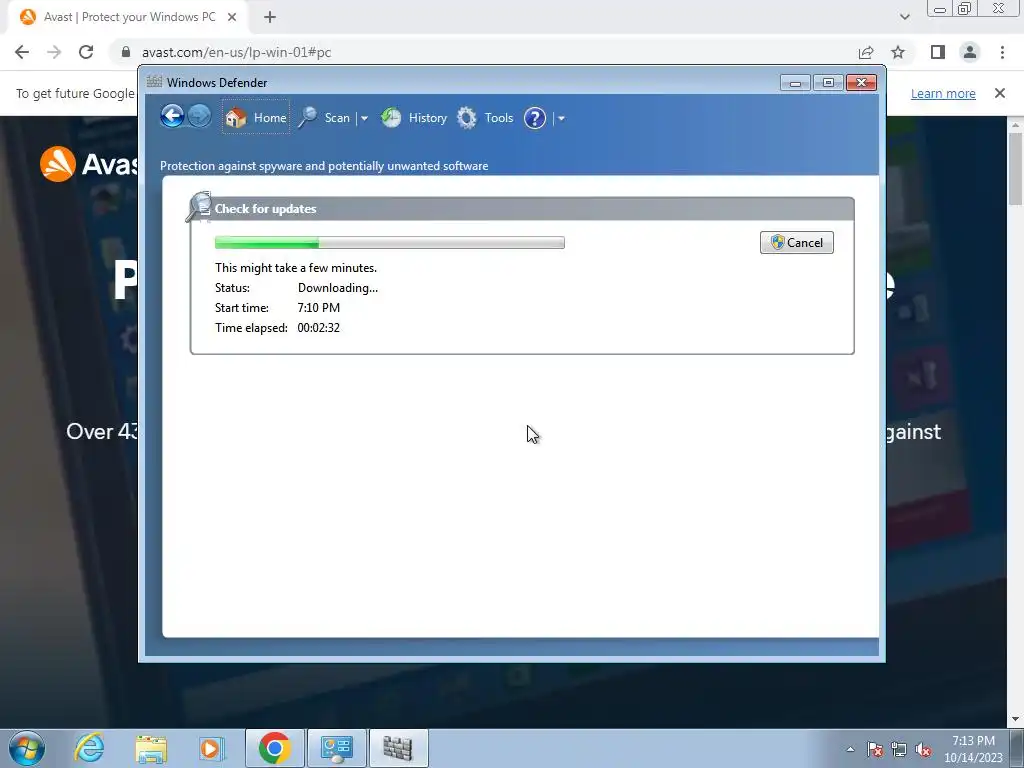Open Chrome three-dot menu
This screenshot has width=1024, height=768.
point(1002,52)
